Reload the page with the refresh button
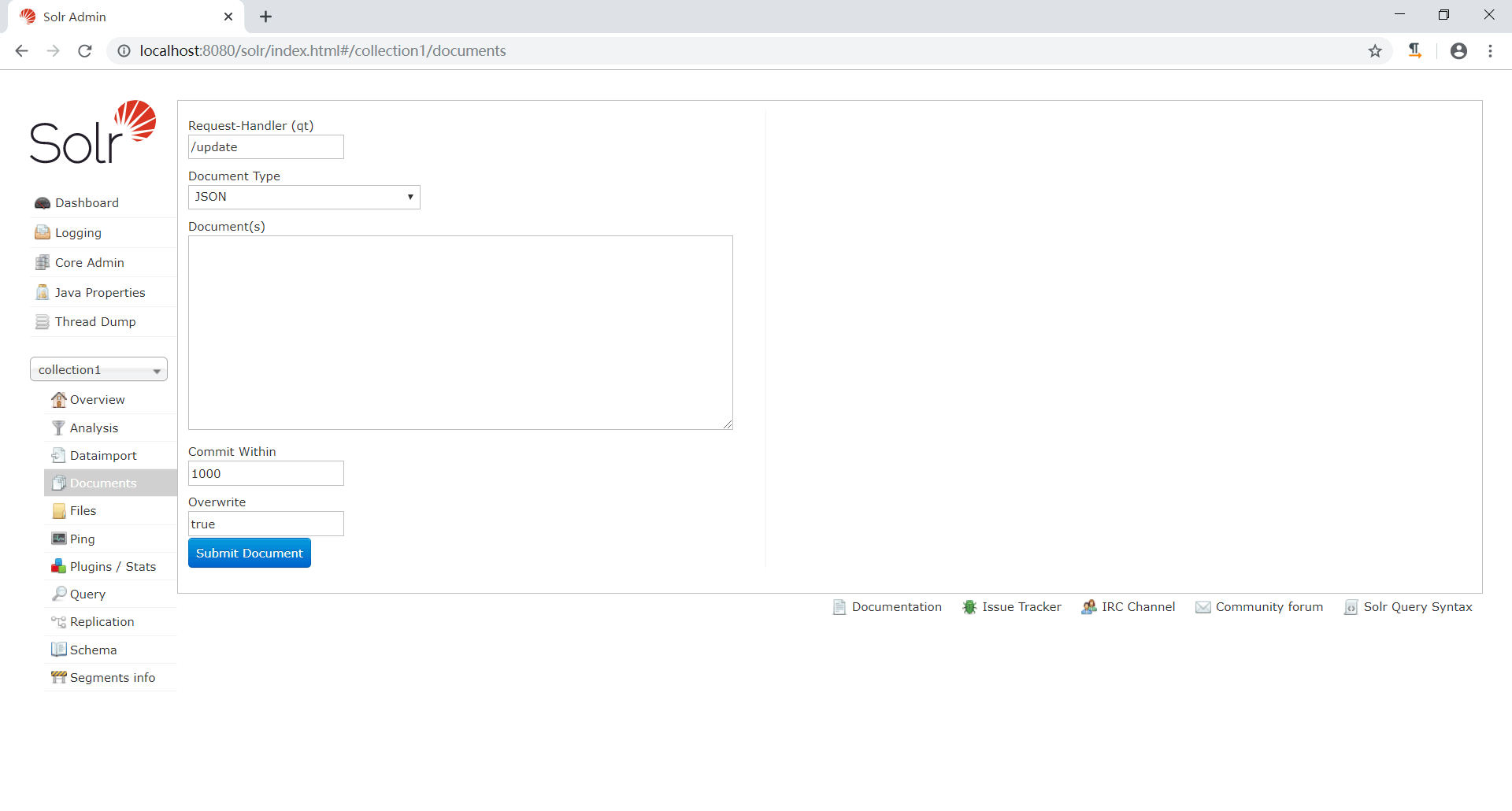The image size is (1512, 811). pos(85,50)
